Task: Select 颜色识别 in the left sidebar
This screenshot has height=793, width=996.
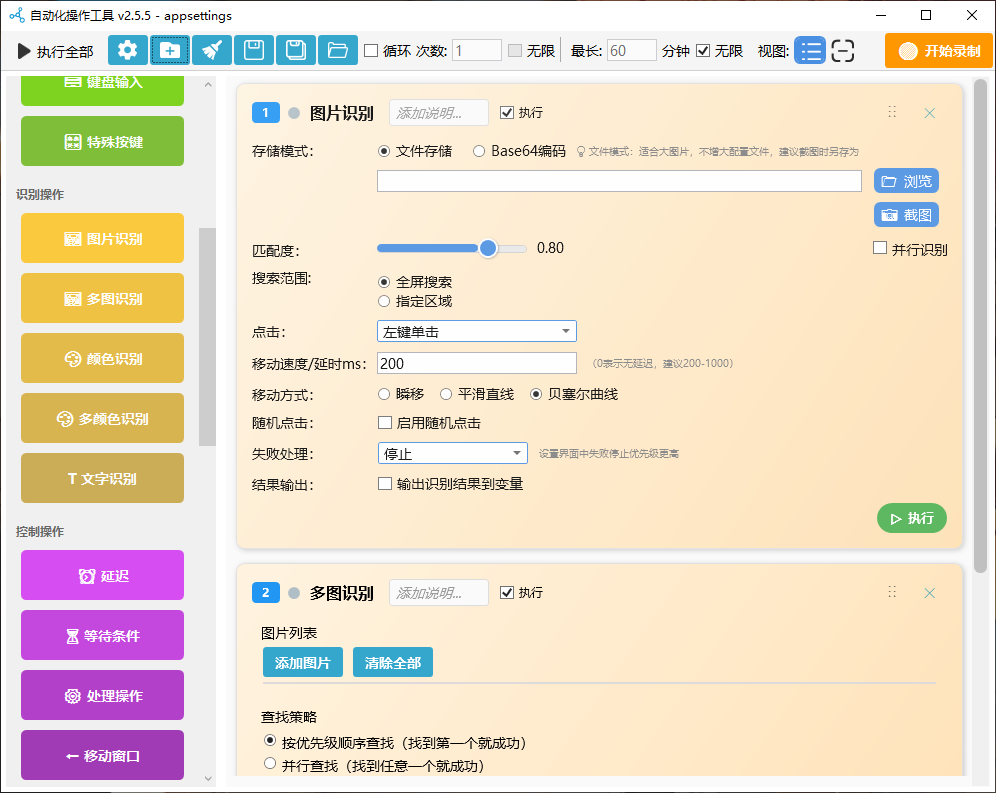Action: pyautogui.click(x=102, y=358)
